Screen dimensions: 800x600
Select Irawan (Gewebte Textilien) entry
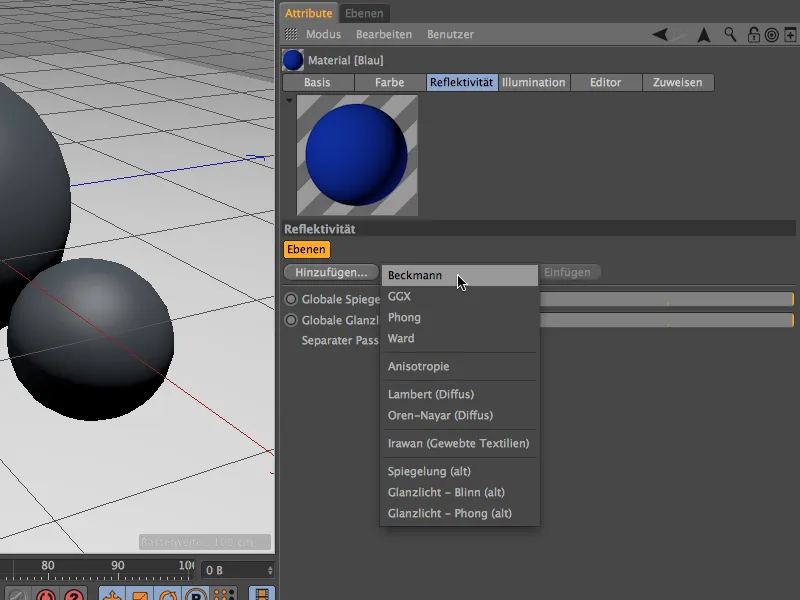coord(460,443)
